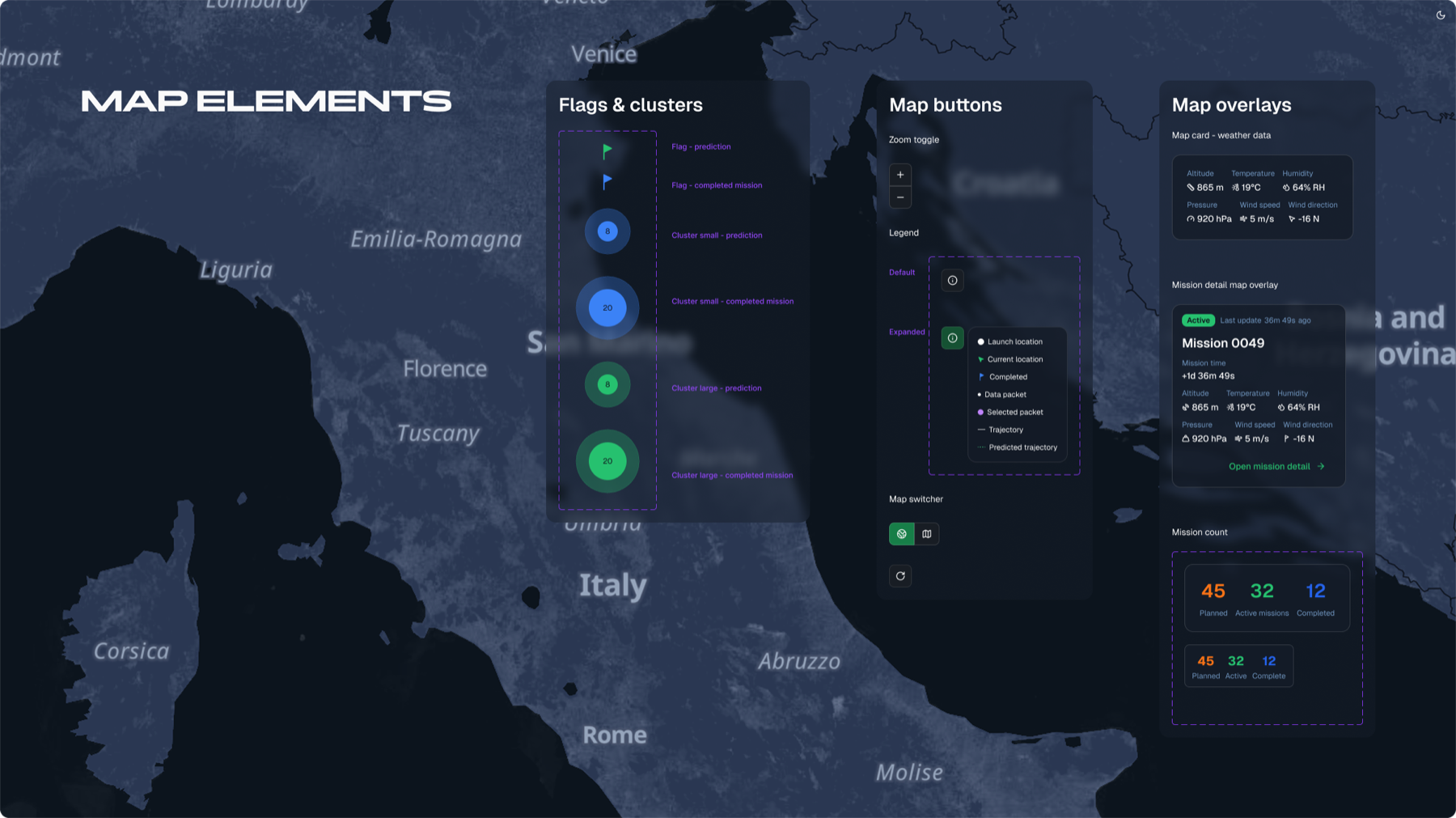Click the +1d 36m 49s mission time
This screenshot has height=818, width=1456.
pyautogui.click(x=1208, y=376)
